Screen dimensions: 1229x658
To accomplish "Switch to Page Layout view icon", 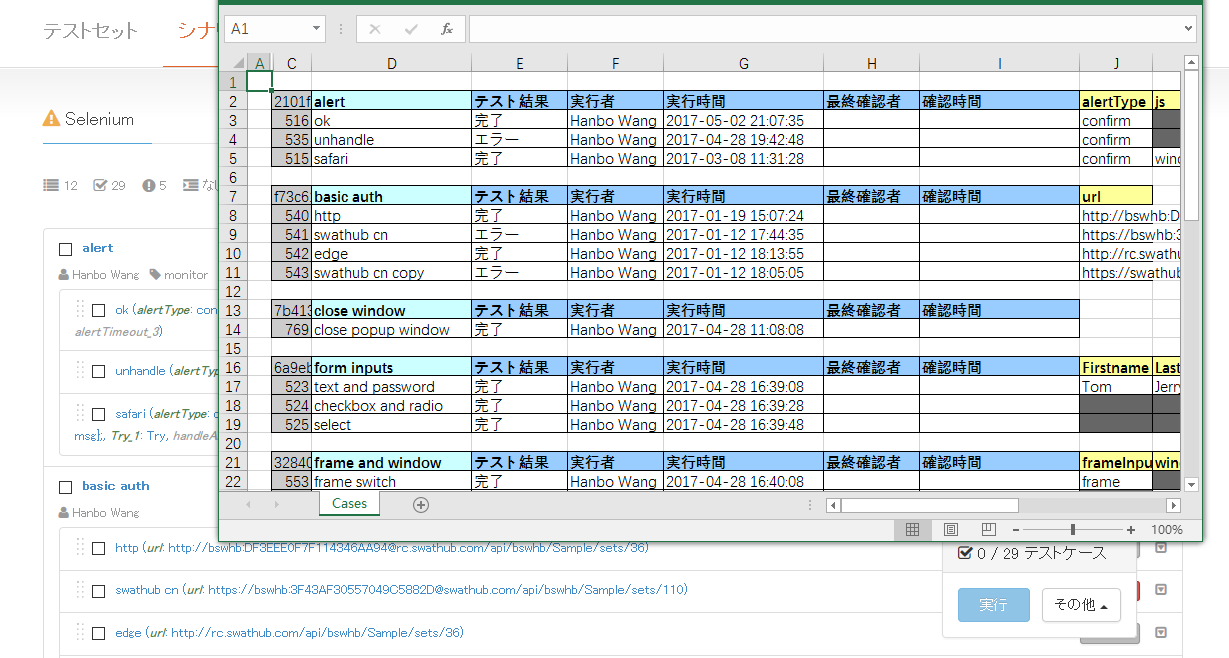I will (951, 530).
